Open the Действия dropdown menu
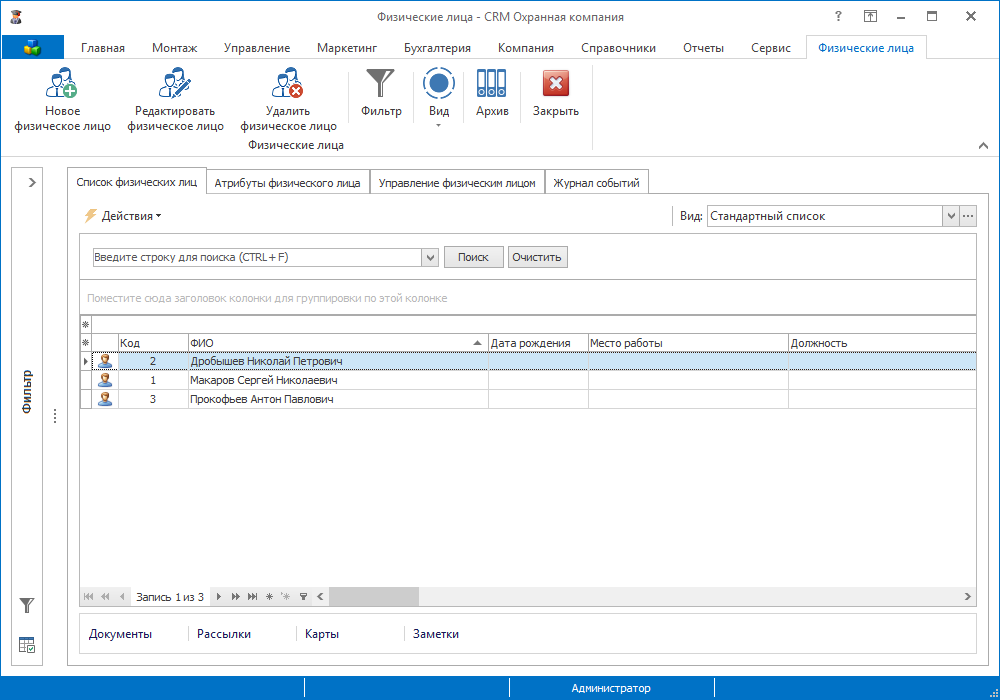 (131, 215)
